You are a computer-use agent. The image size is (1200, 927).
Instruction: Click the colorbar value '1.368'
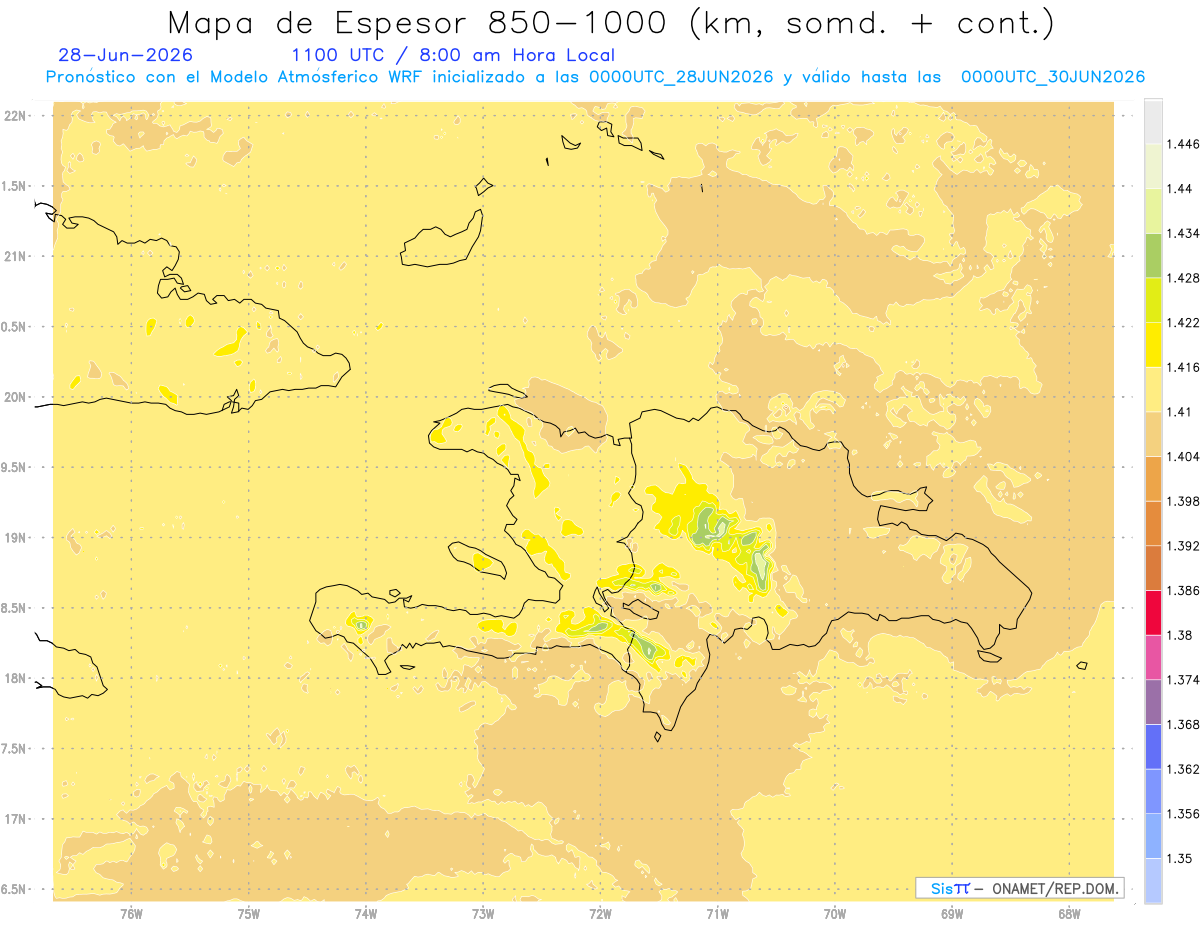(x=1182, y=724)
